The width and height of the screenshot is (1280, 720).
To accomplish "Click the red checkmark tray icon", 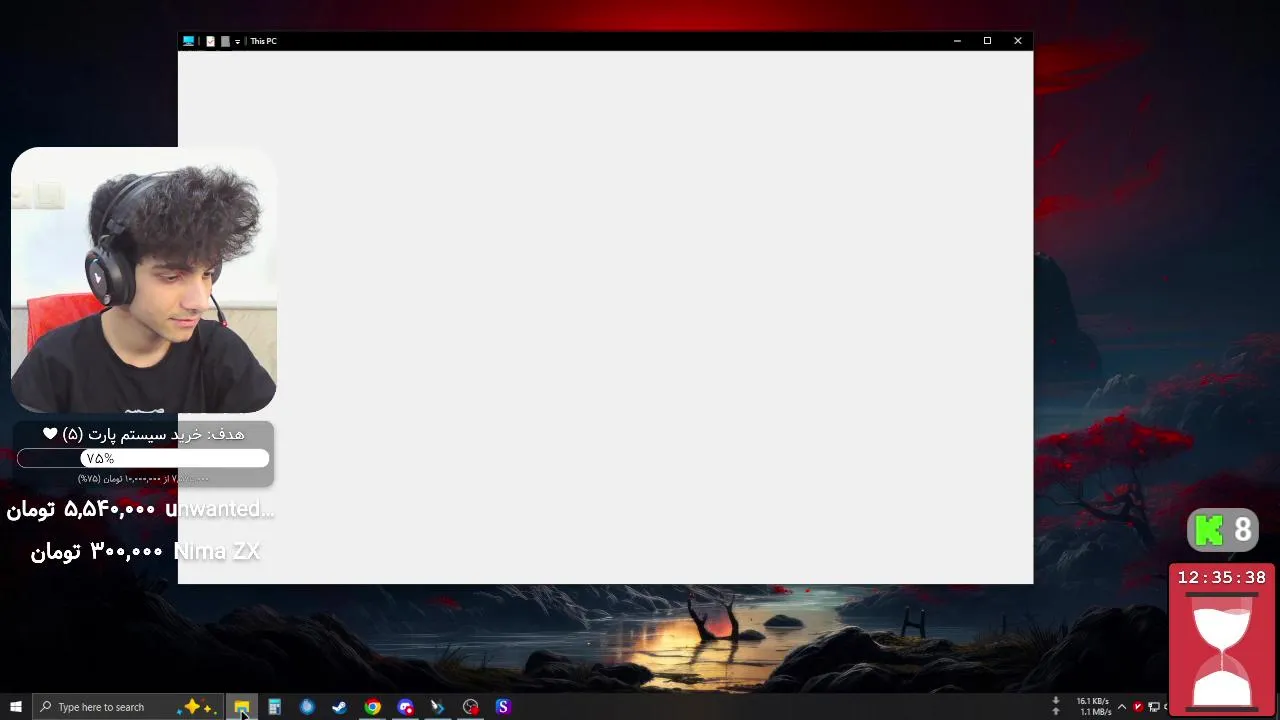I will tap(1138, 707).
